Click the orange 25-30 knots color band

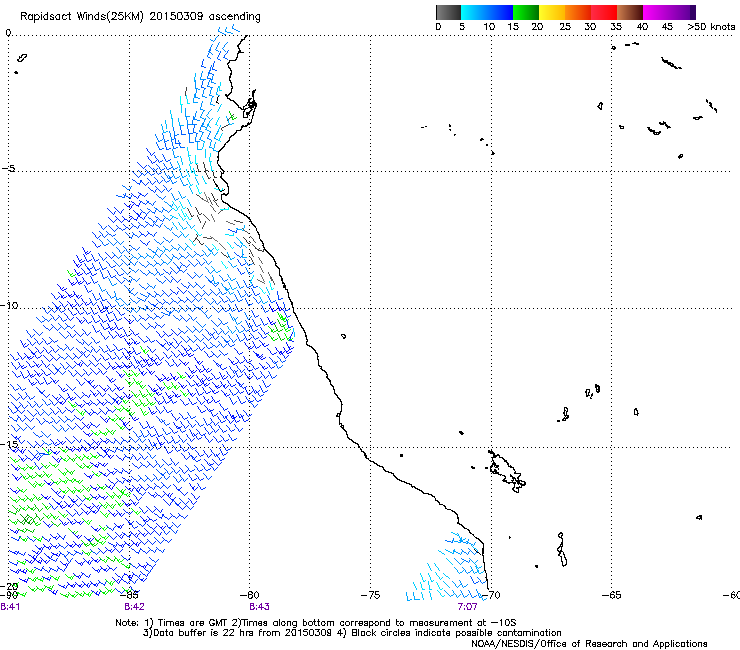(x=578, y=12)
